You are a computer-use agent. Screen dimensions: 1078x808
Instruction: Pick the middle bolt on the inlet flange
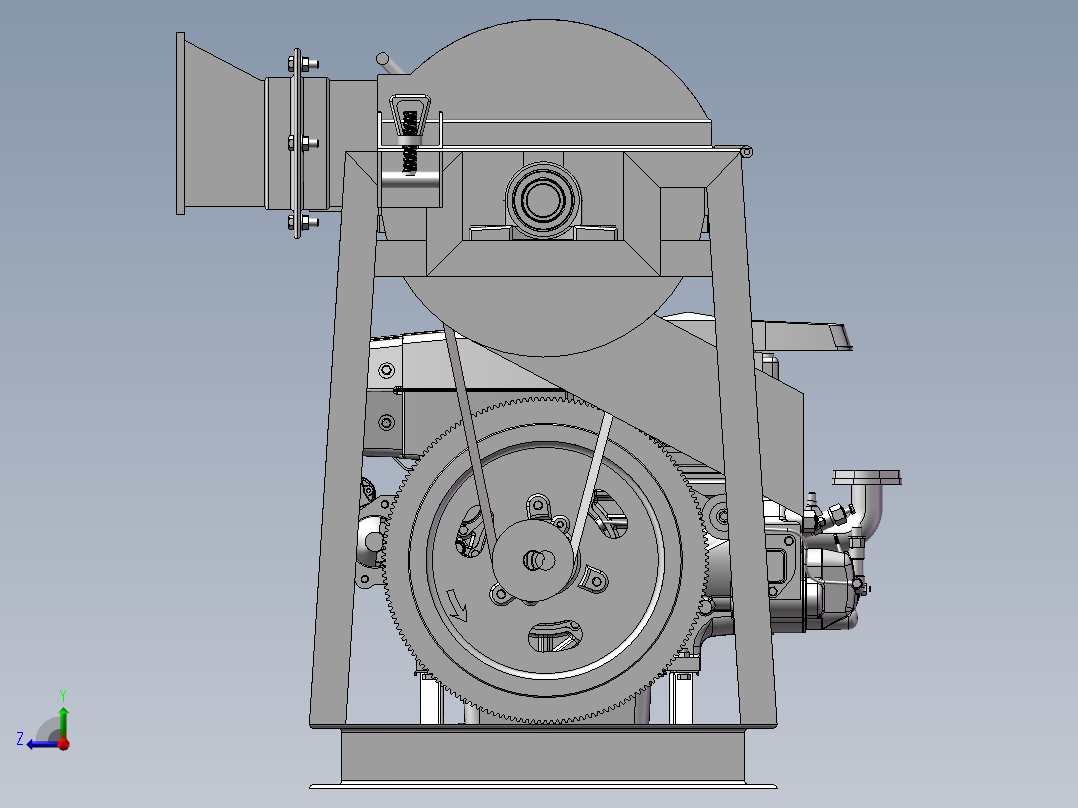coord(302,143)
